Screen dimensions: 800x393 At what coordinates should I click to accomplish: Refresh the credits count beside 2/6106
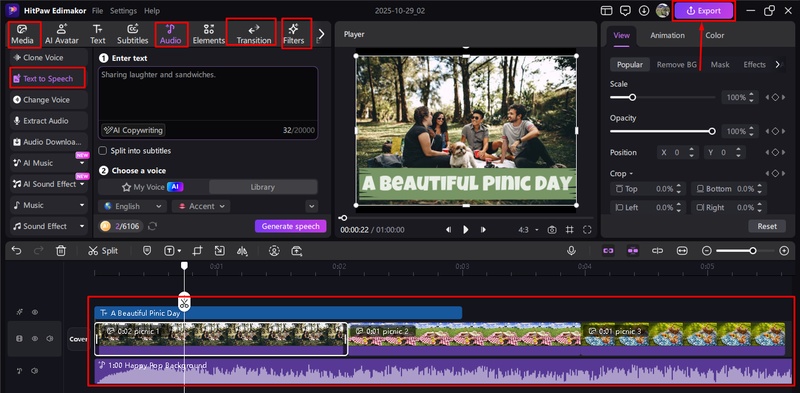(152, 226)
